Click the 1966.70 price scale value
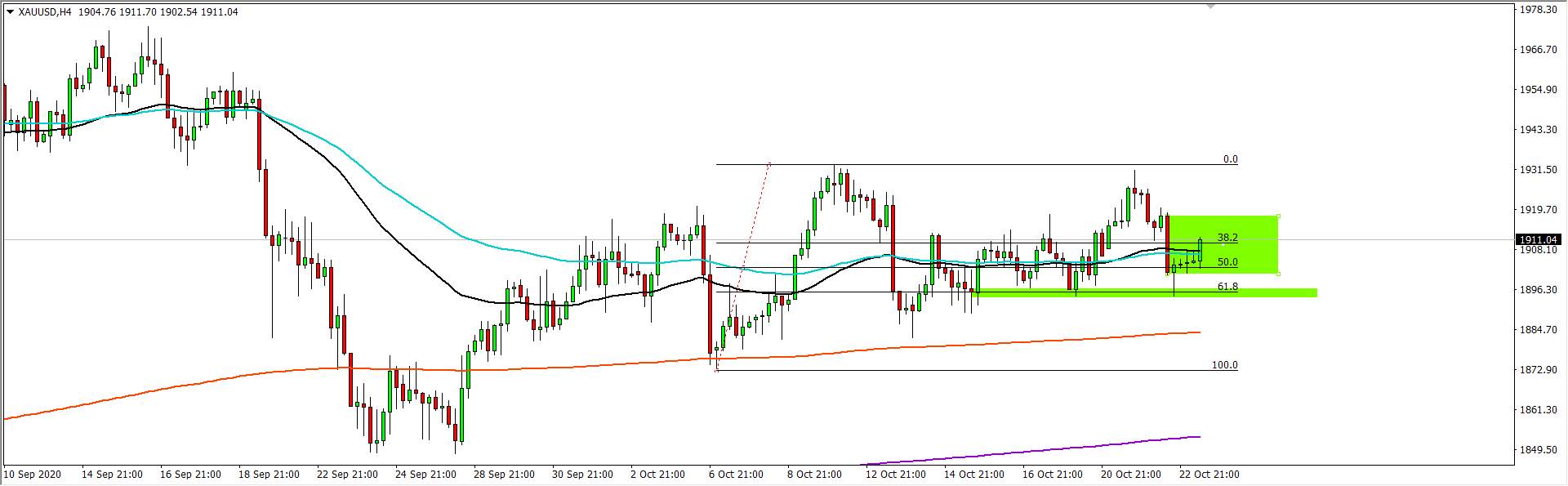 (1539, 50)
